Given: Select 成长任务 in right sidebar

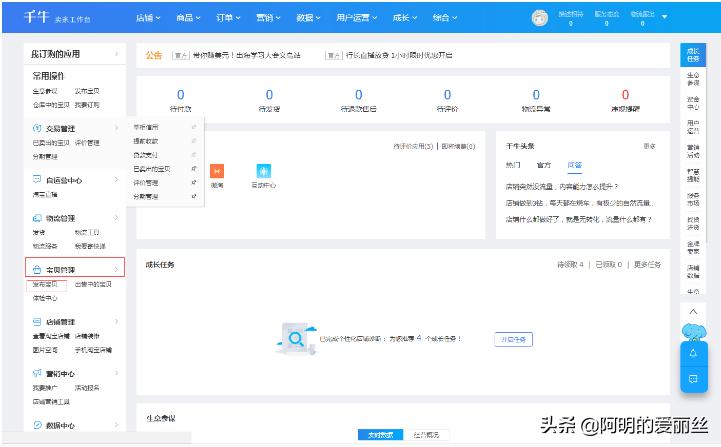Looking at the screenshot, I should (693, 55).
